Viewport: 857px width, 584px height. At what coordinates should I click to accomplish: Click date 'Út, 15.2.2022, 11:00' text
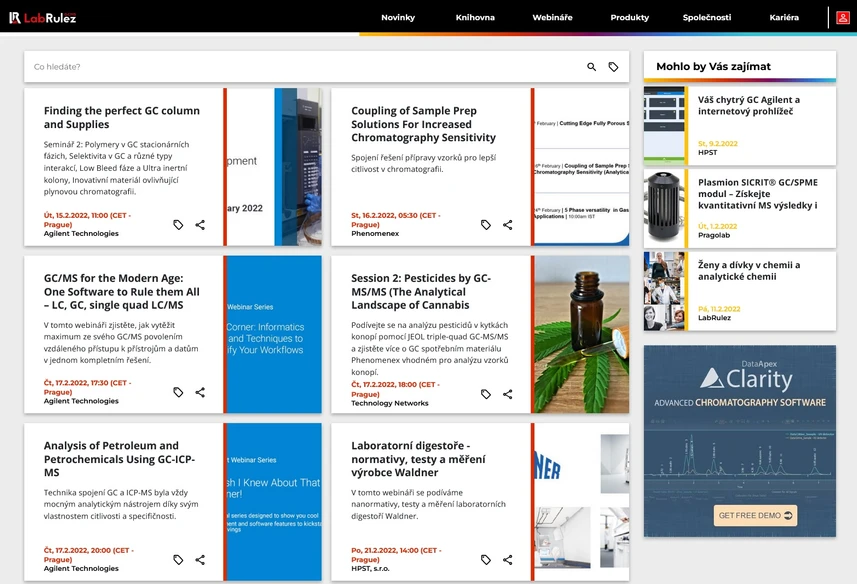click(x=87, y=220)
